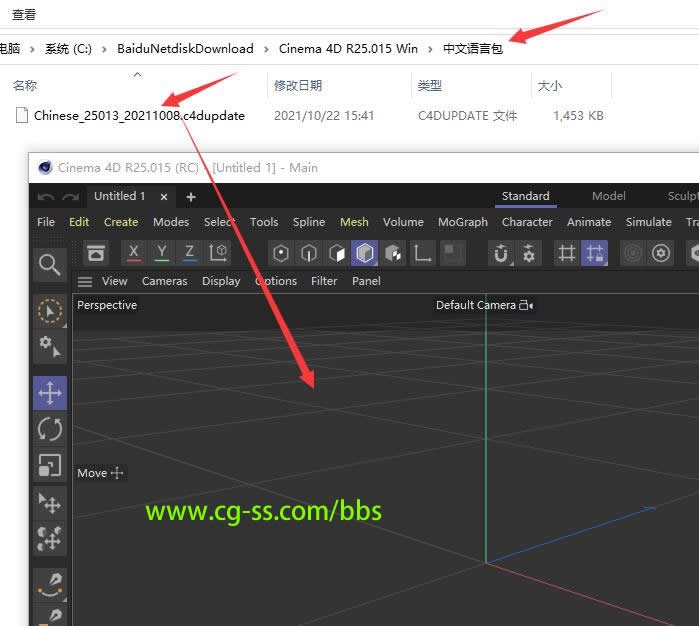
Task: Open the Animate menu
Action: tap(589, 222)
